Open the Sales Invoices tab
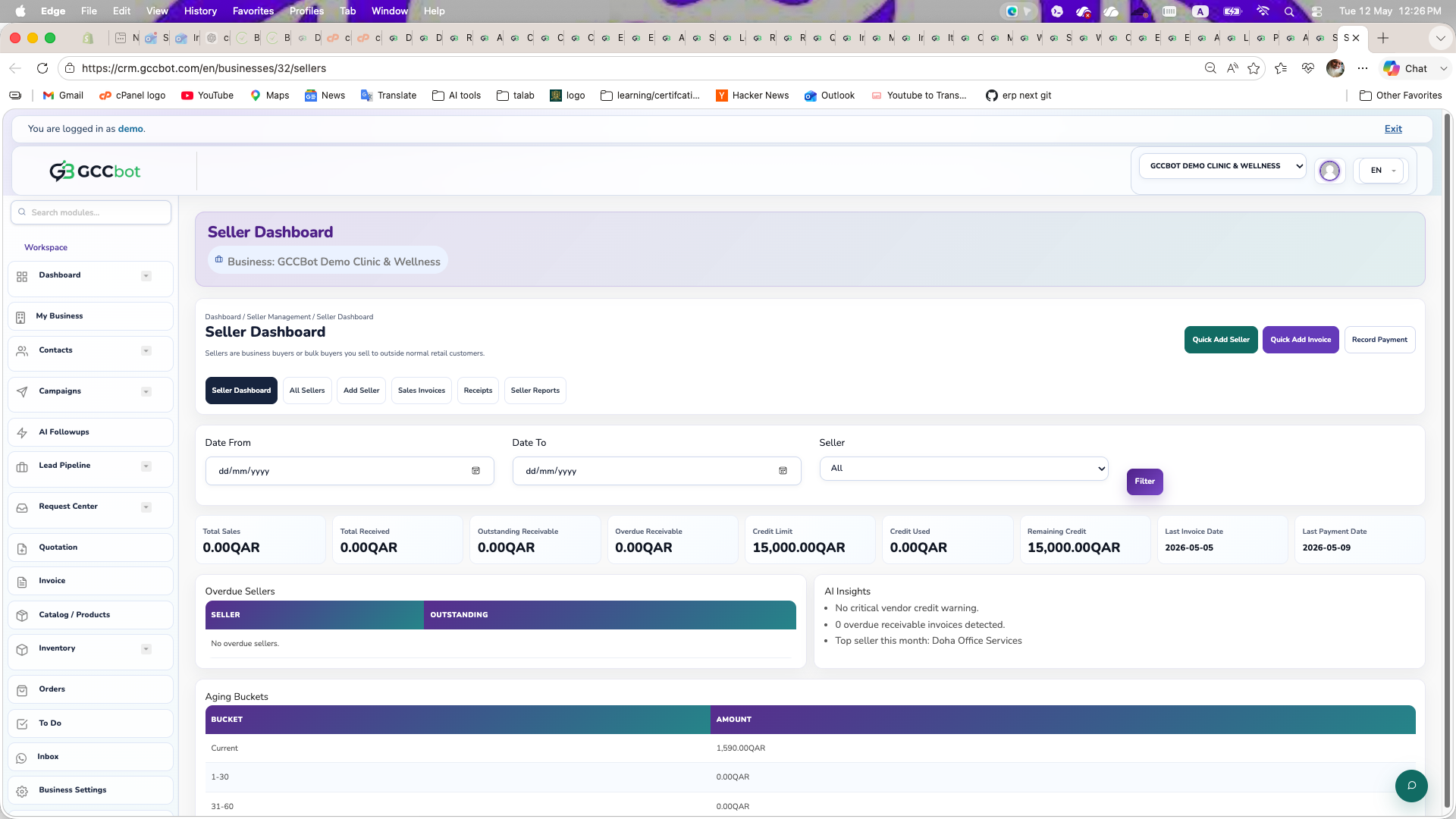Image resolution: width=1456 pixels, height=819 pixels. (x=422, y=391)
